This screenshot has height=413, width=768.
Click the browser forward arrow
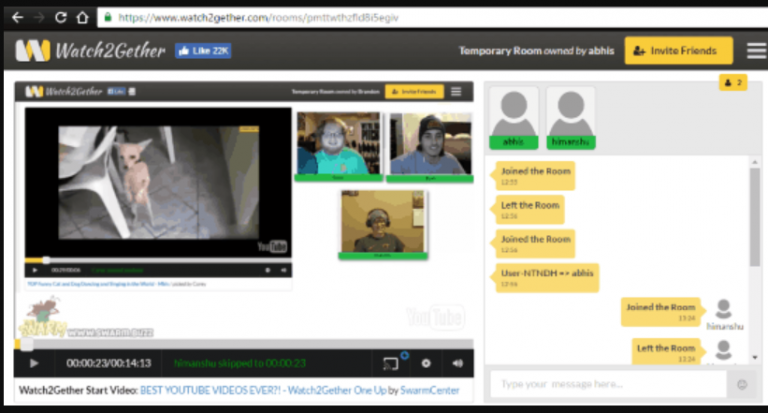point(39,18)
